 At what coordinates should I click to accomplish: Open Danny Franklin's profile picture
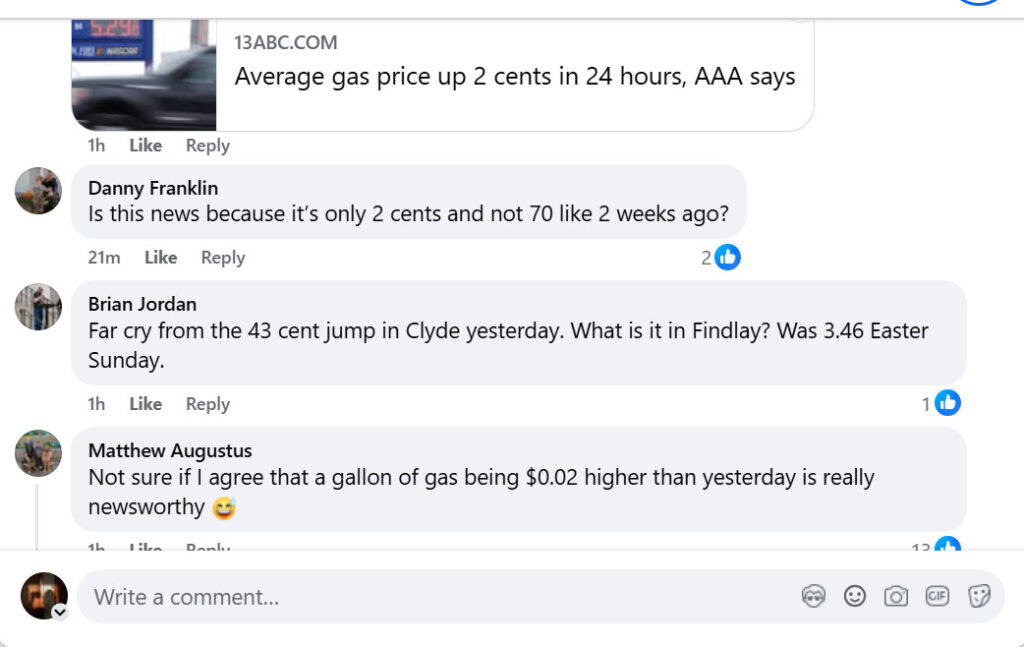(x=38, y=190)
